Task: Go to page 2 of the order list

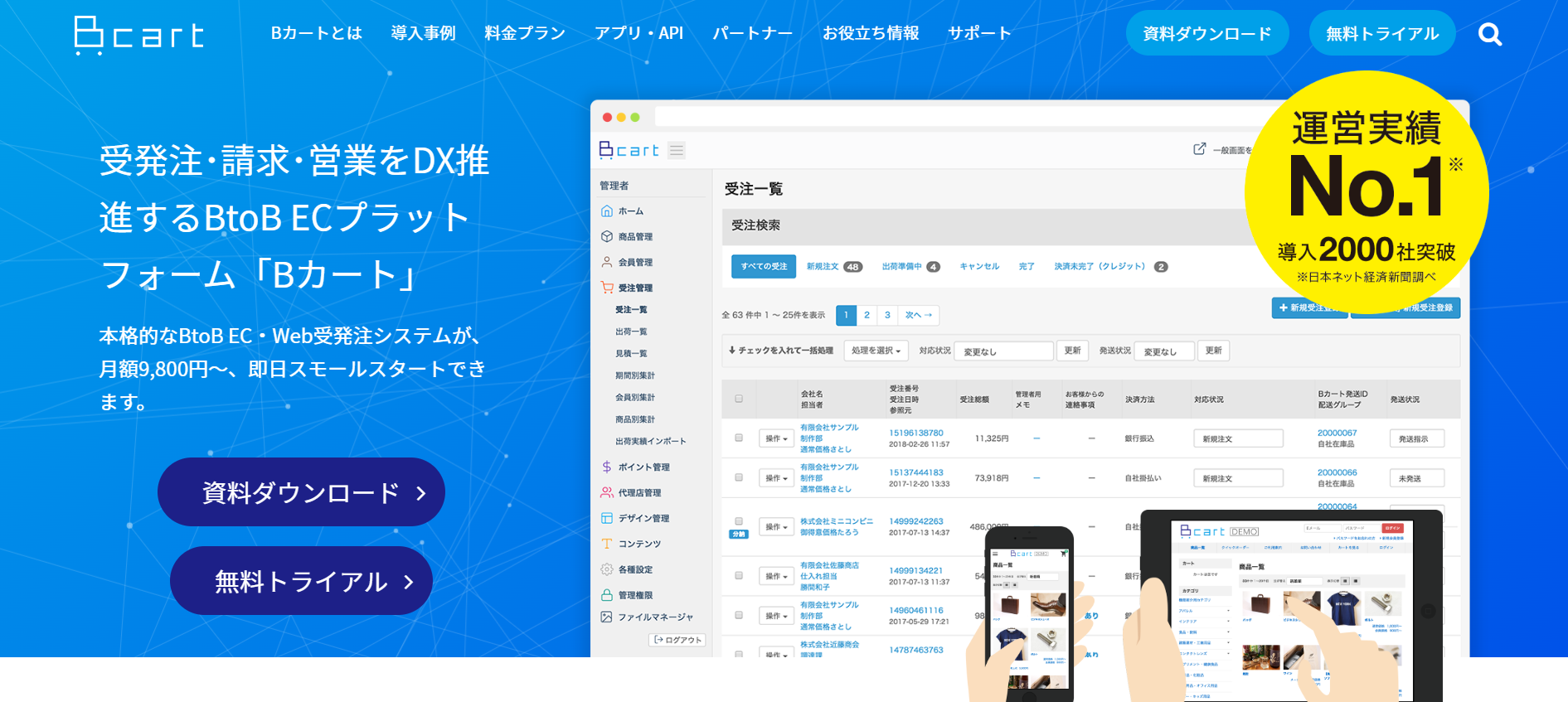Action: click(867, 315)
